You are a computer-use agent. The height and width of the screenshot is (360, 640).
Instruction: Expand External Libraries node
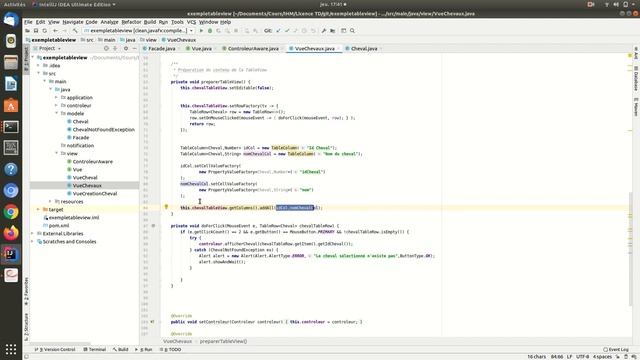[x=33, y=233]
